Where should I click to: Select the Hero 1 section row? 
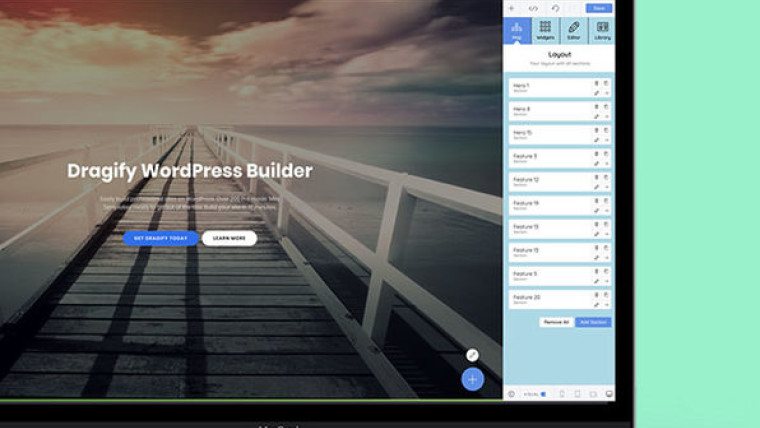pyautogui.click(x=559, y=88)
